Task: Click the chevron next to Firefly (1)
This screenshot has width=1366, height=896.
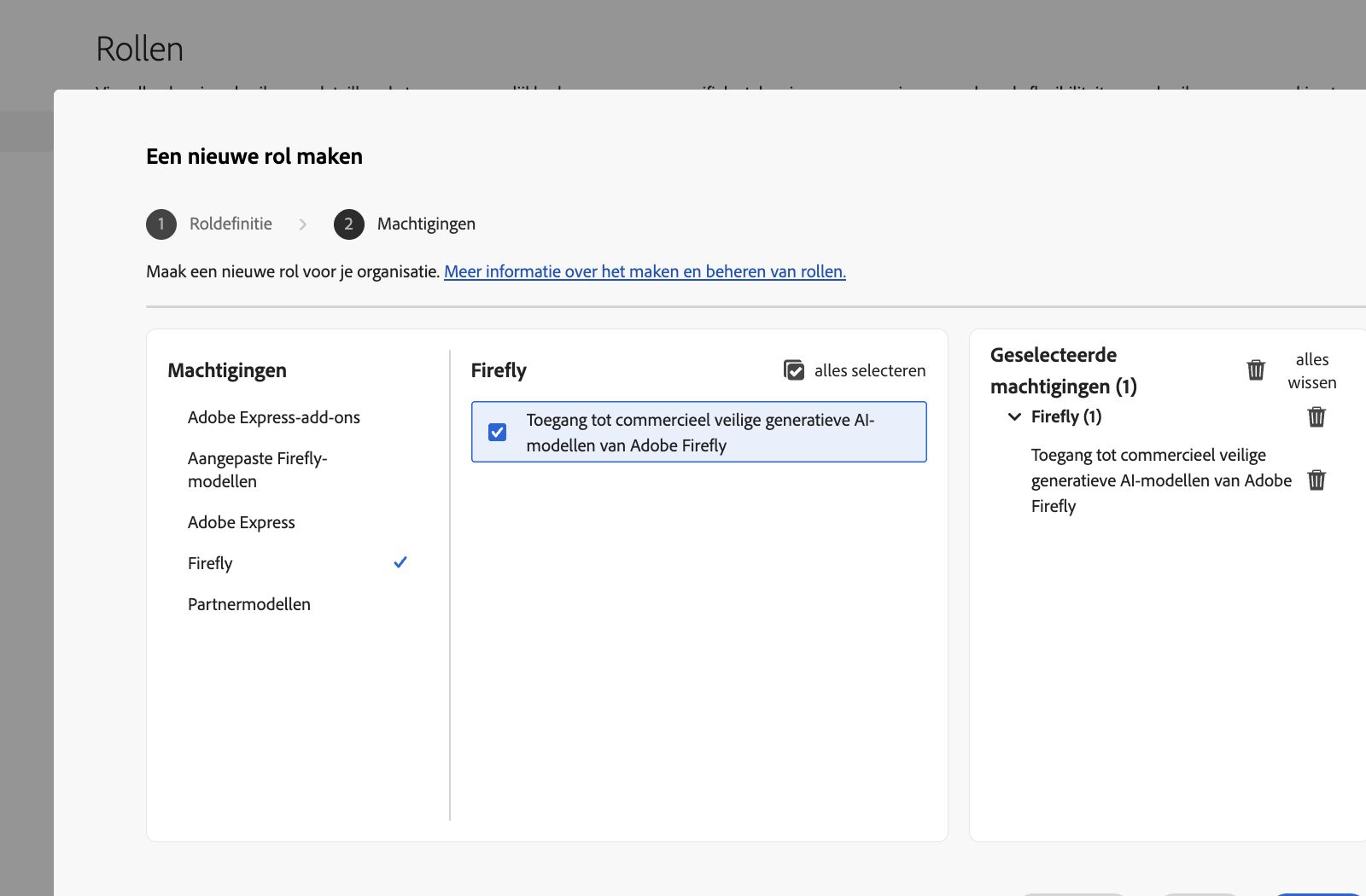Action: (x=1014, y=416)
